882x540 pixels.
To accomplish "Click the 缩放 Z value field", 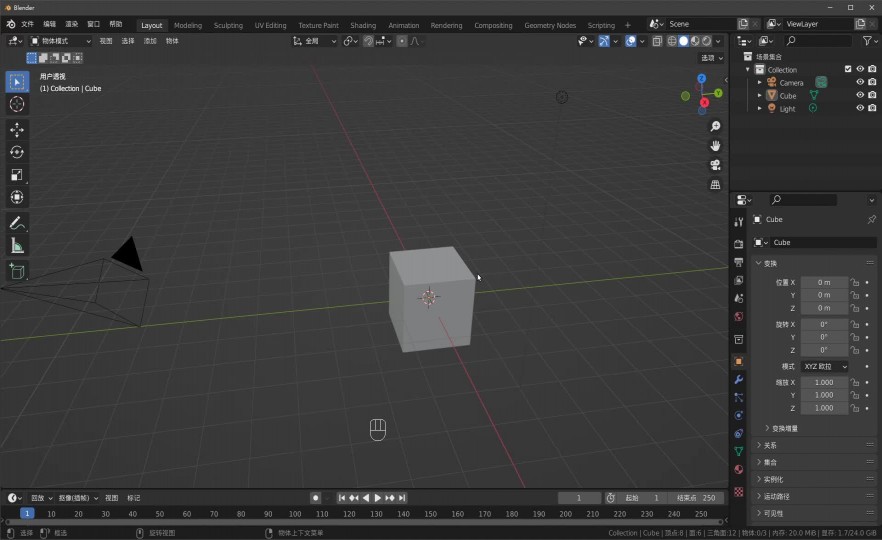I will pyautogui.click(x=824, y=408).
